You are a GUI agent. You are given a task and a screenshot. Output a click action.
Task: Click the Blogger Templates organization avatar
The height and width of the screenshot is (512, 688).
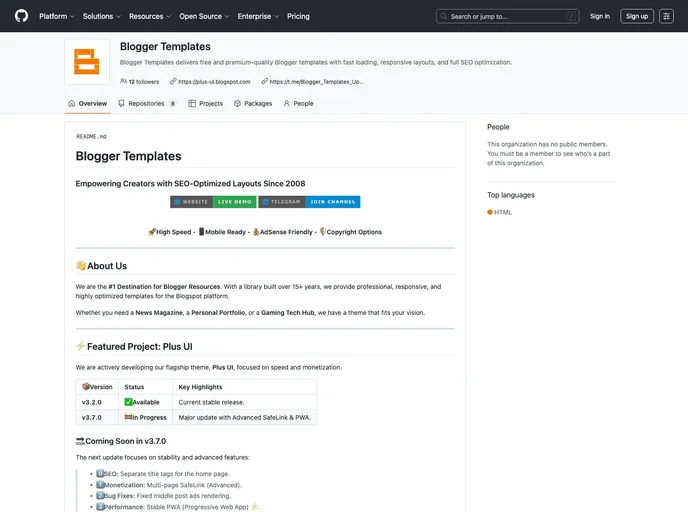point(87,62)
